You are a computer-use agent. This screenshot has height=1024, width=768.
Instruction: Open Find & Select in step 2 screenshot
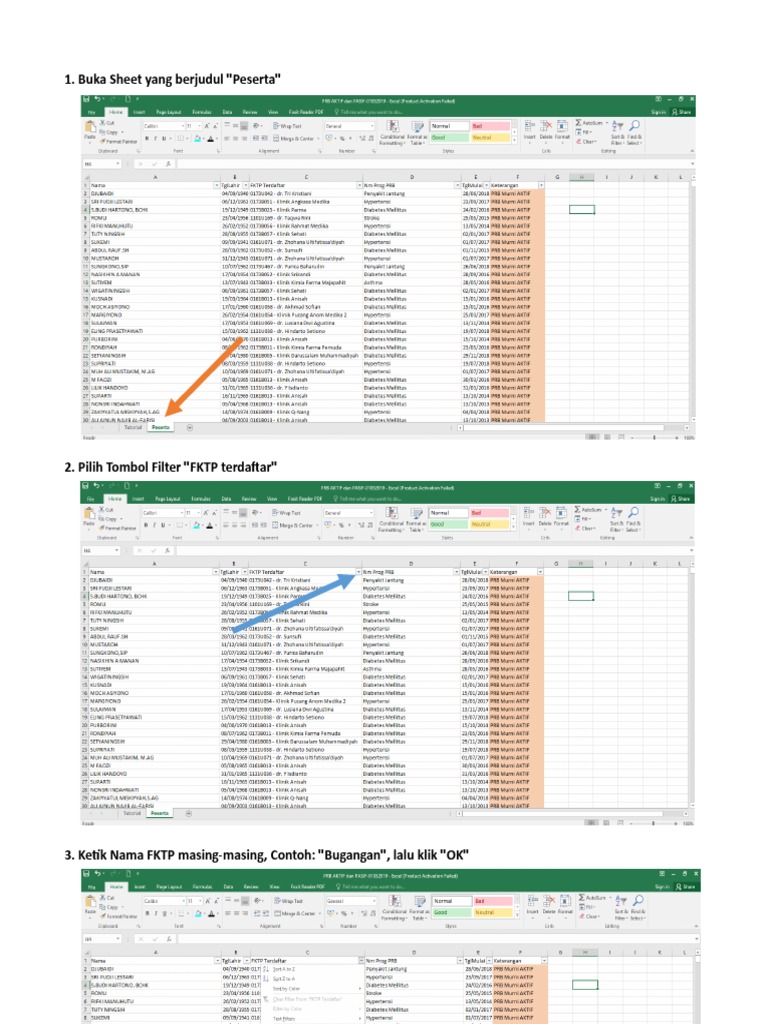click(633, 518)
